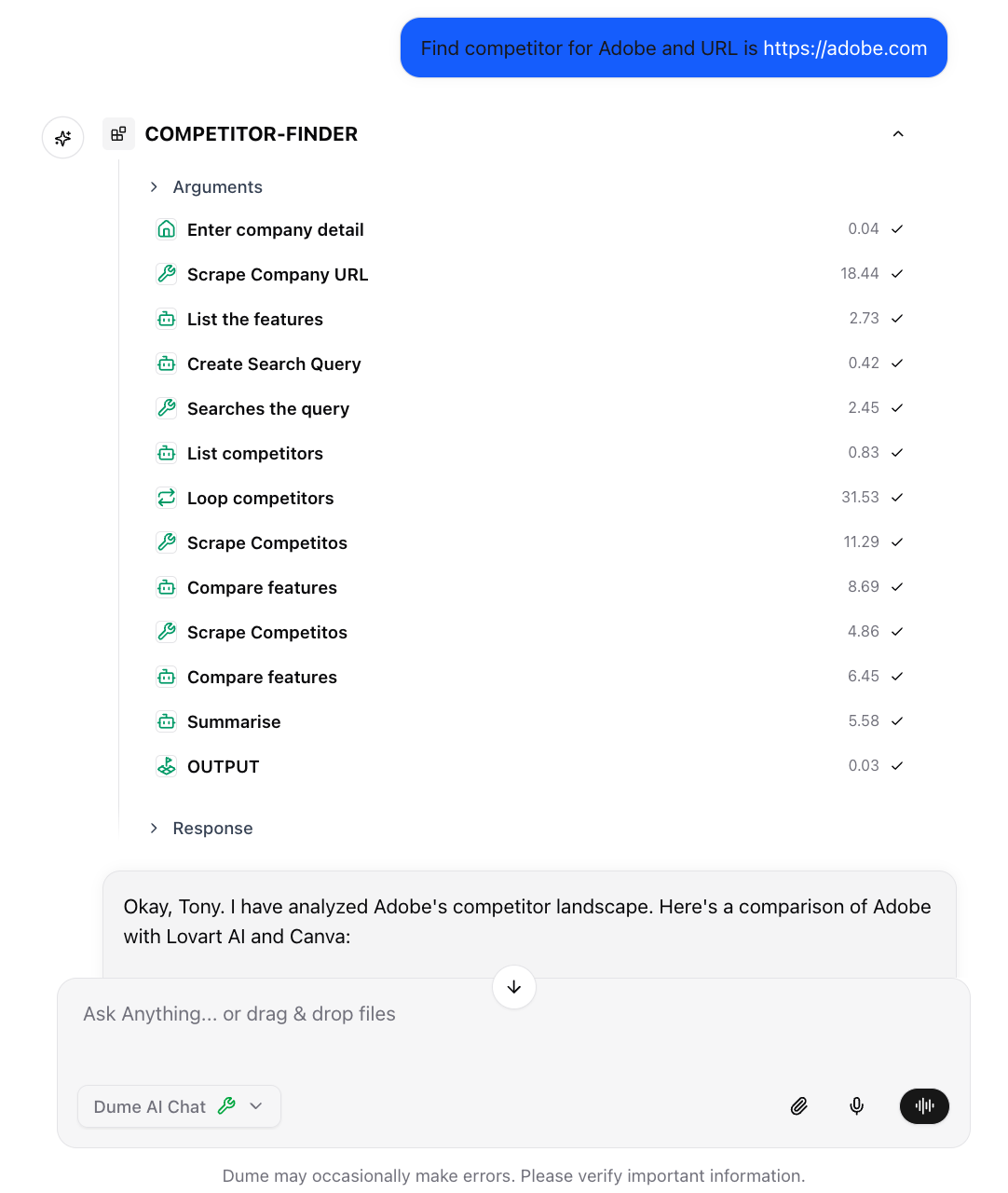Image resolution: width=1008 pixels, height=1193 pixels.
Task: Click the microphone icon
Action: [x=856, y=1106]
